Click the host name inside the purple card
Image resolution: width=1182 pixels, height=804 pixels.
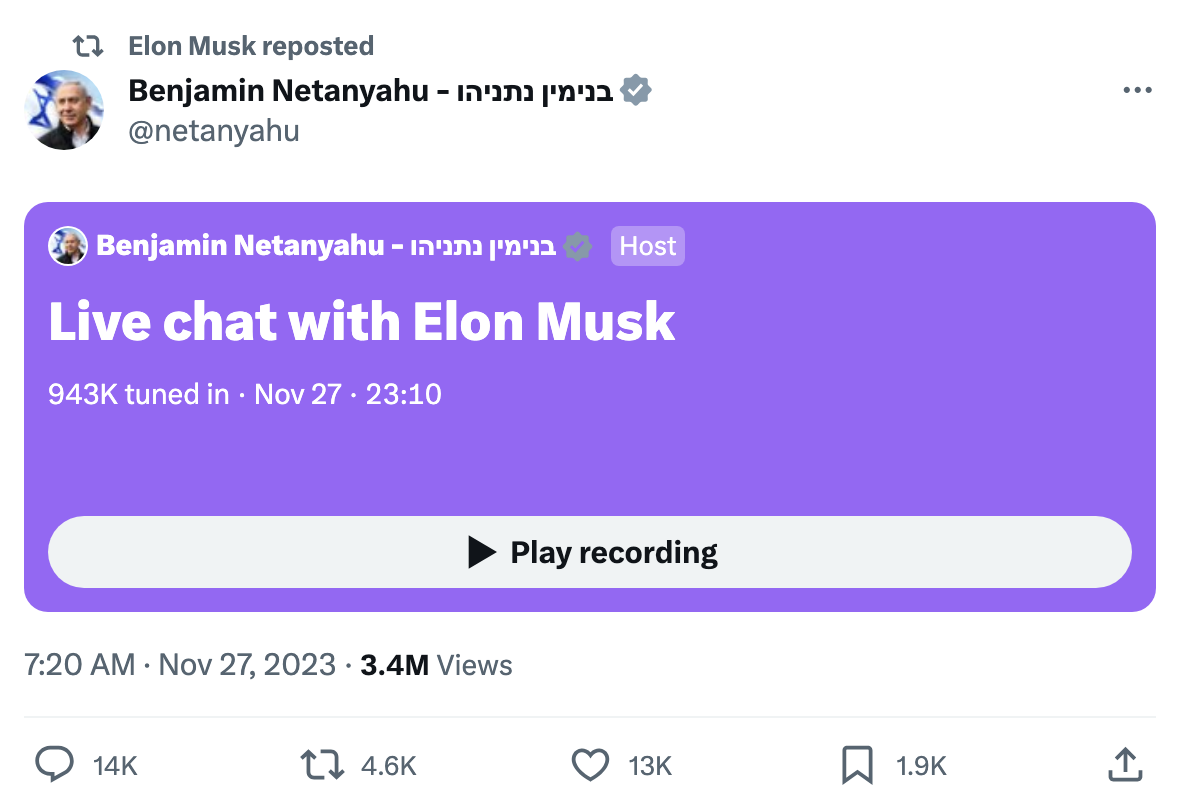pos(325,246)
